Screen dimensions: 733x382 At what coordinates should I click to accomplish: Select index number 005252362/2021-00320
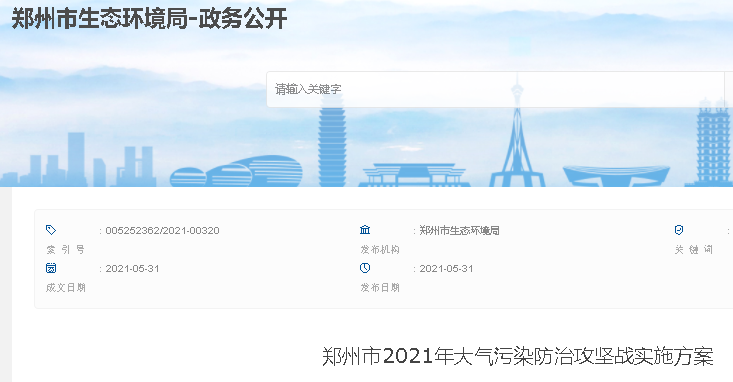coord(162,231)
